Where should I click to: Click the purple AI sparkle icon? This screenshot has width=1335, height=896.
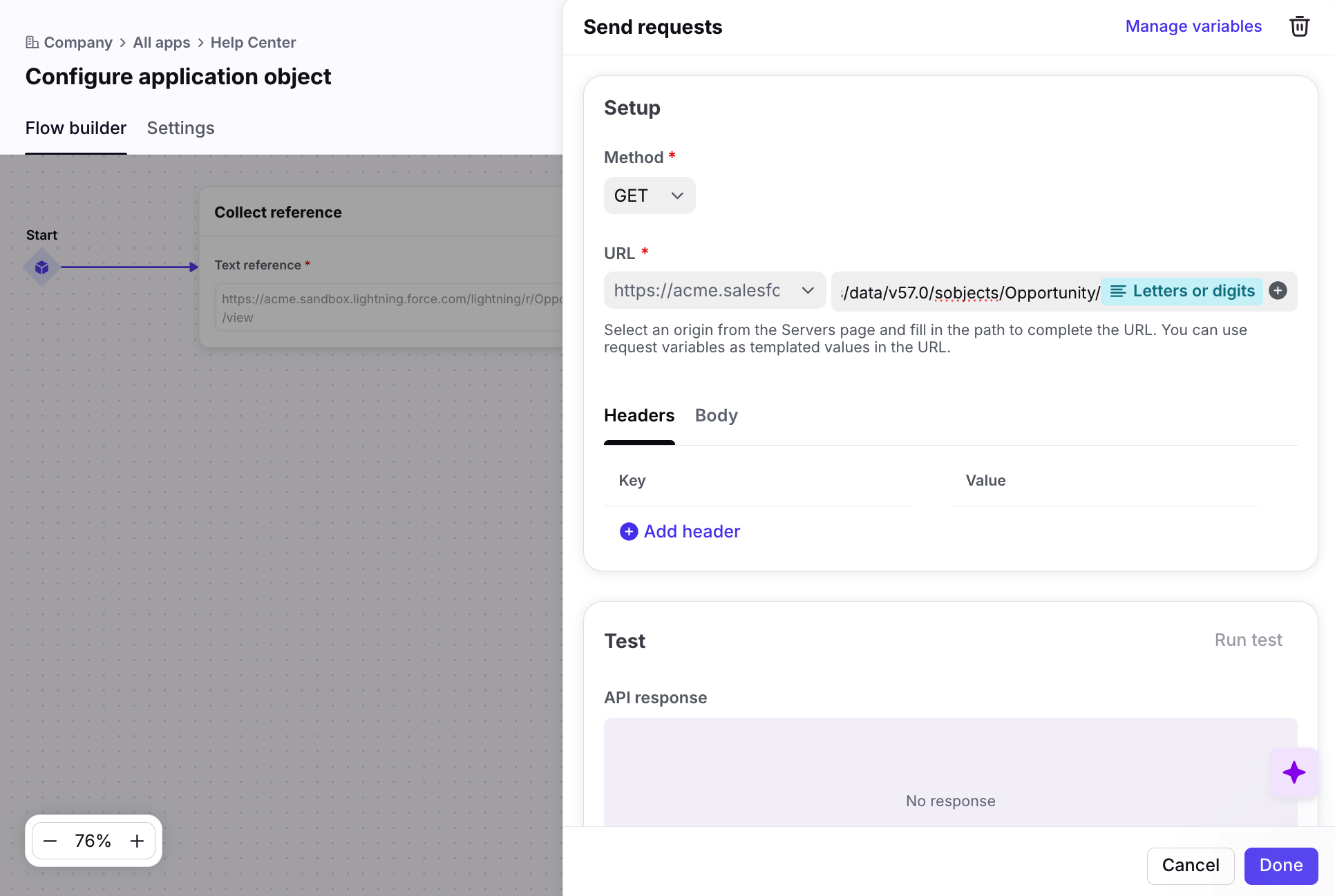tap(1294, 772)
